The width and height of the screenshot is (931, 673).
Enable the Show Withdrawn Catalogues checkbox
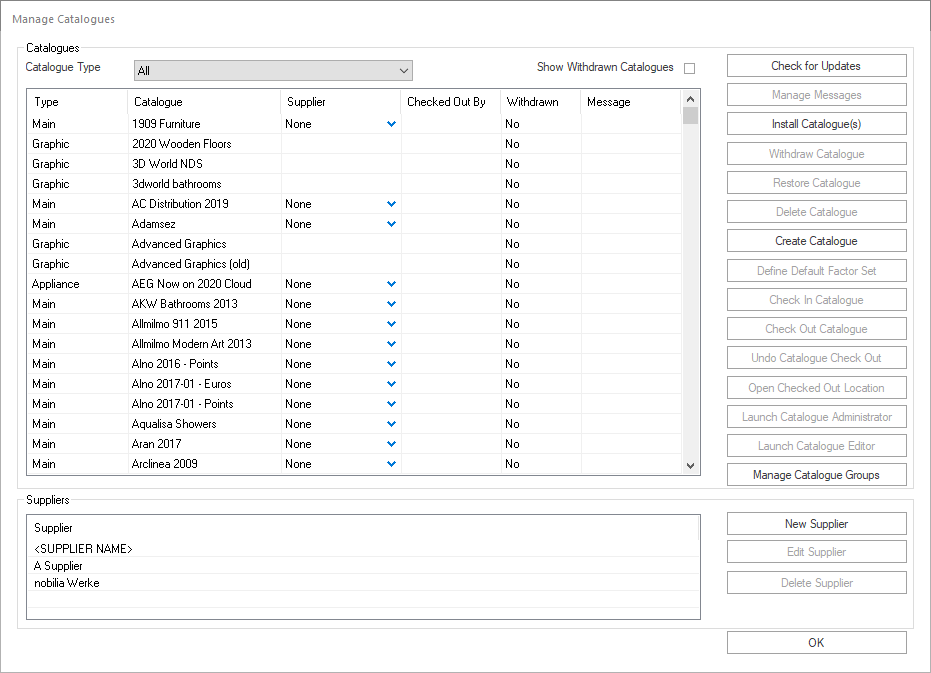[x=689, y=68]
